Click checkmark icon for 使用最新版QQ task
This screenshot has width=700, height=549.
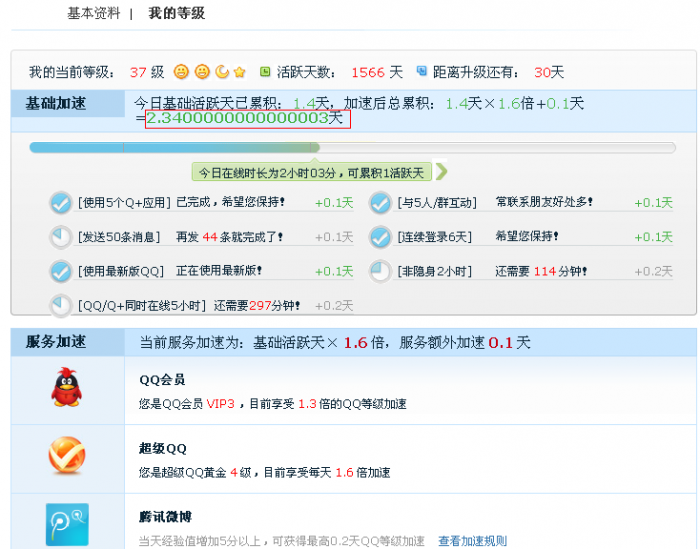pyautogui.click(x=61, y=271)
